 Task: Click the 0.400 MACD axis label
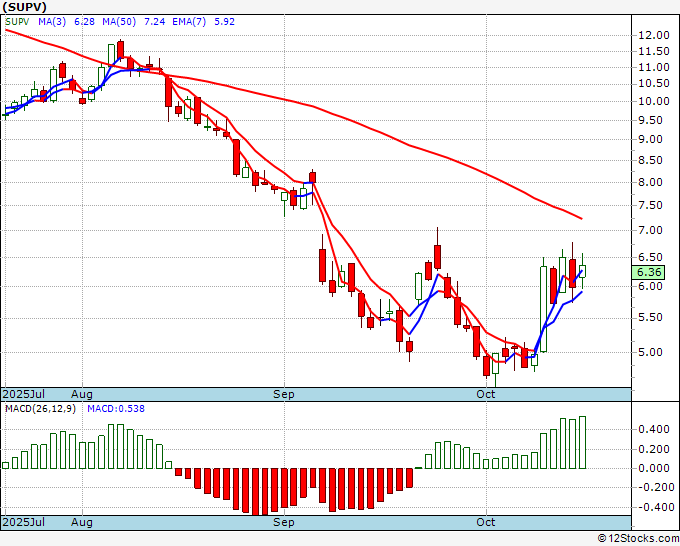(654, 430)
